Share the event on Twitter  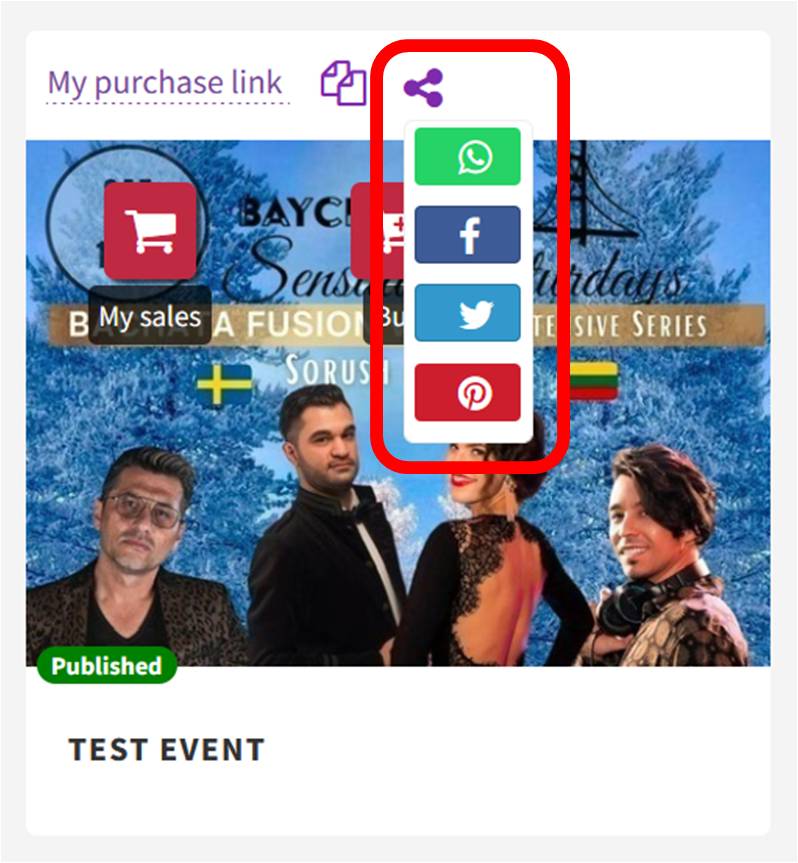tap(467, 313)
